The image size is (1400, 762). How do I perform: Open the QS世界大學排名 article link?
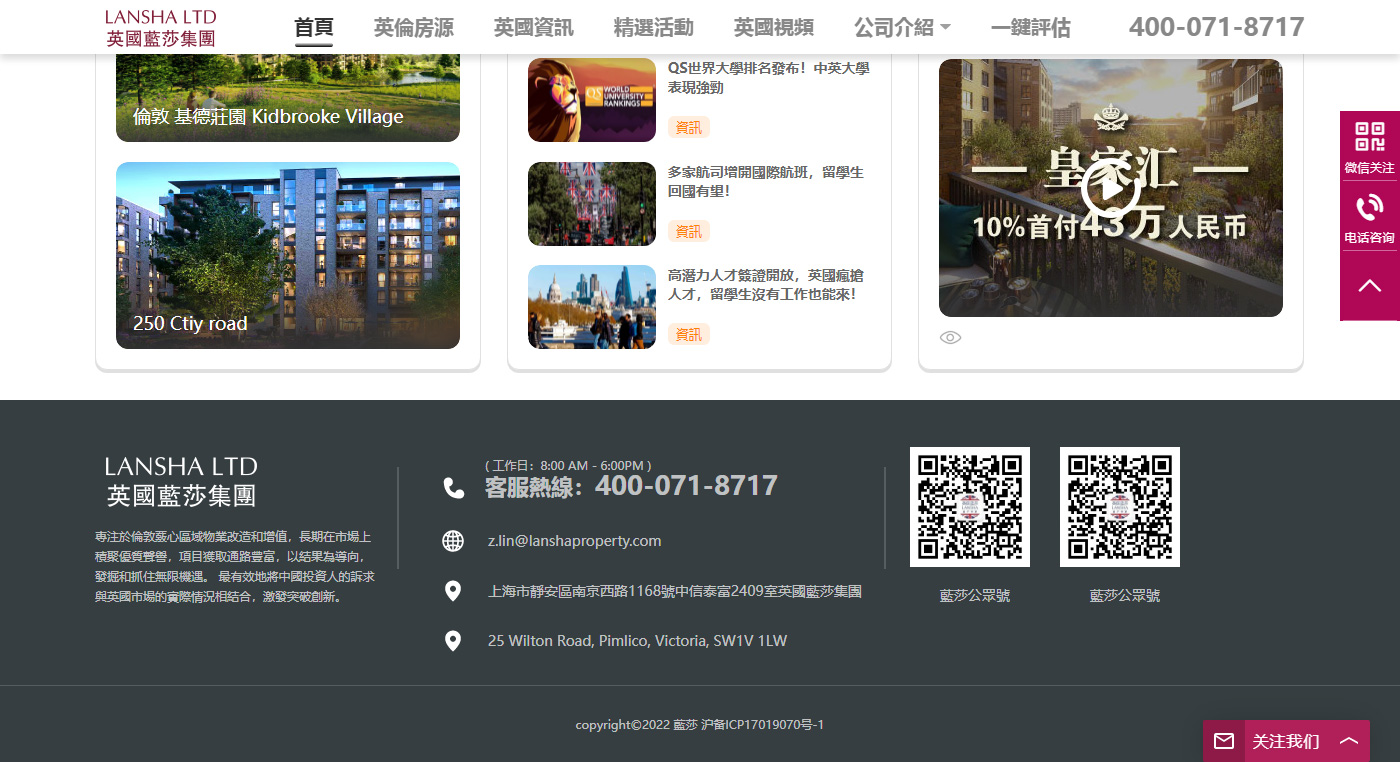tap(768, 78)
